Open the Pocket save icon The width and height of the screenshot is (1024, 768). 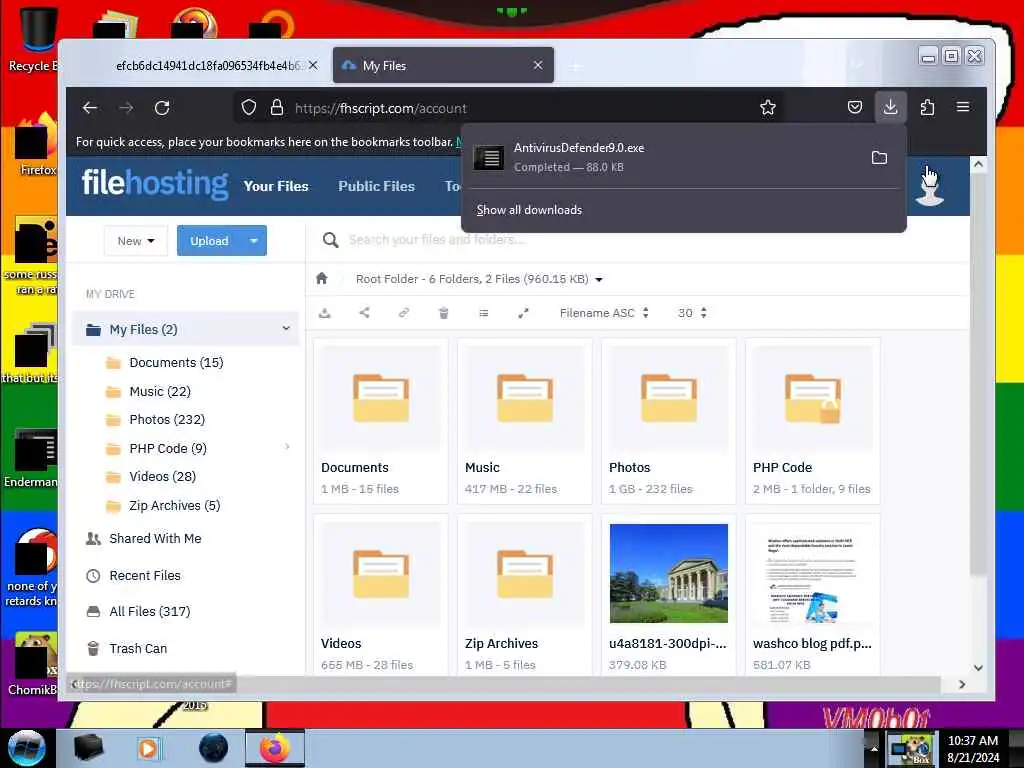(855, 107)
